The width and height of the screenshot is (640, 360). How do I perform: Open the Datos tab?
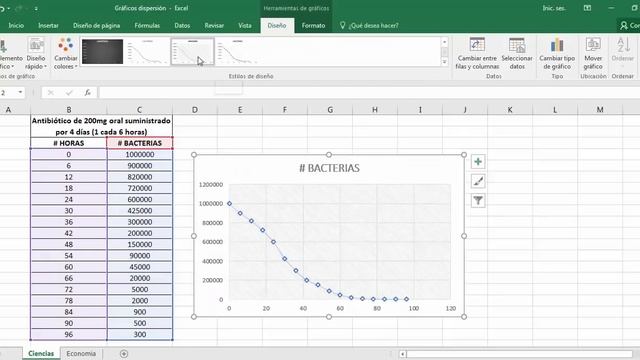point(182,25)
